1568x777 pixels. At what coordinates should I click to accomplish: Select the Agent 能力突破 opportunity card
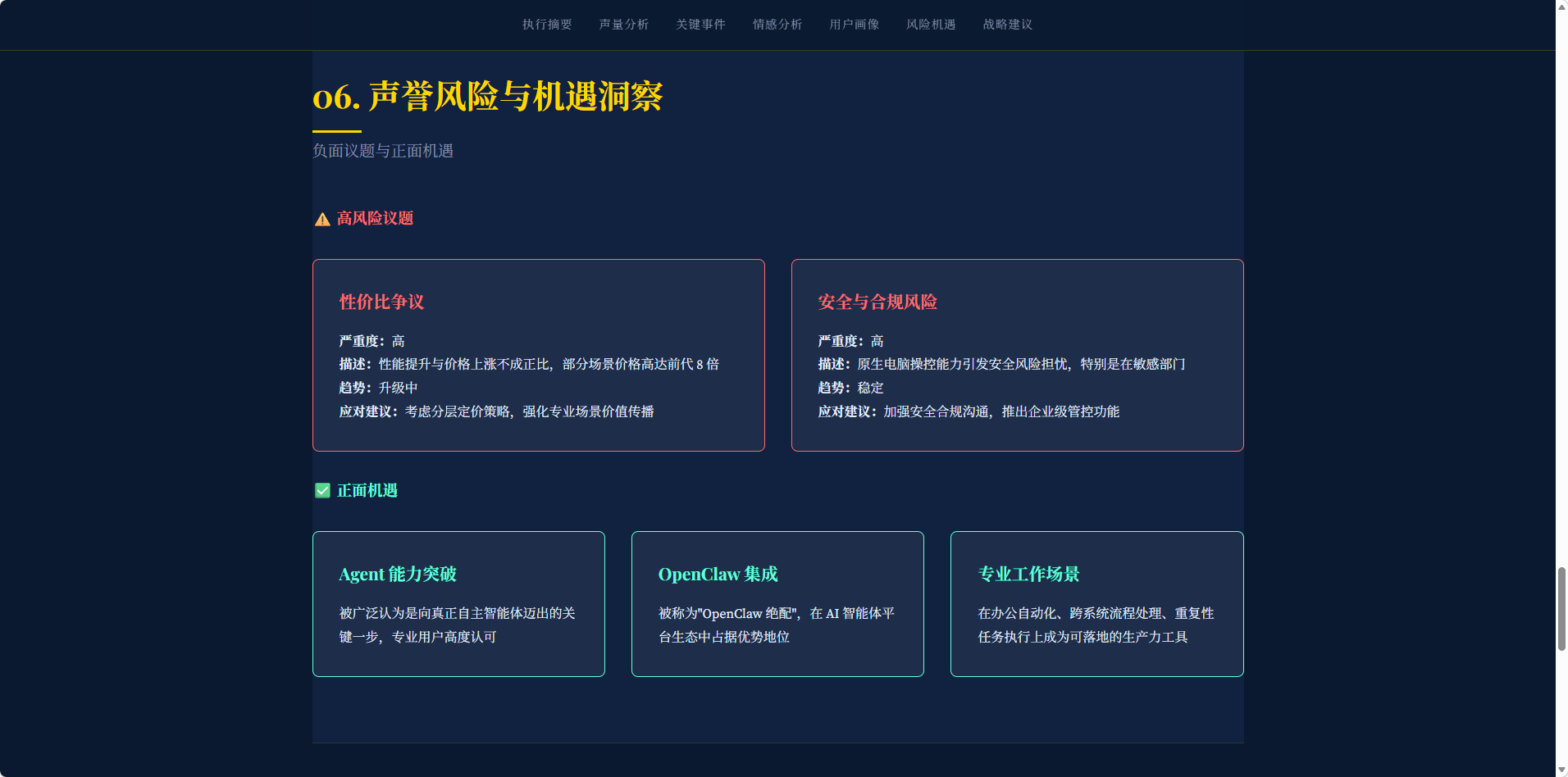[x=458, y=604]
